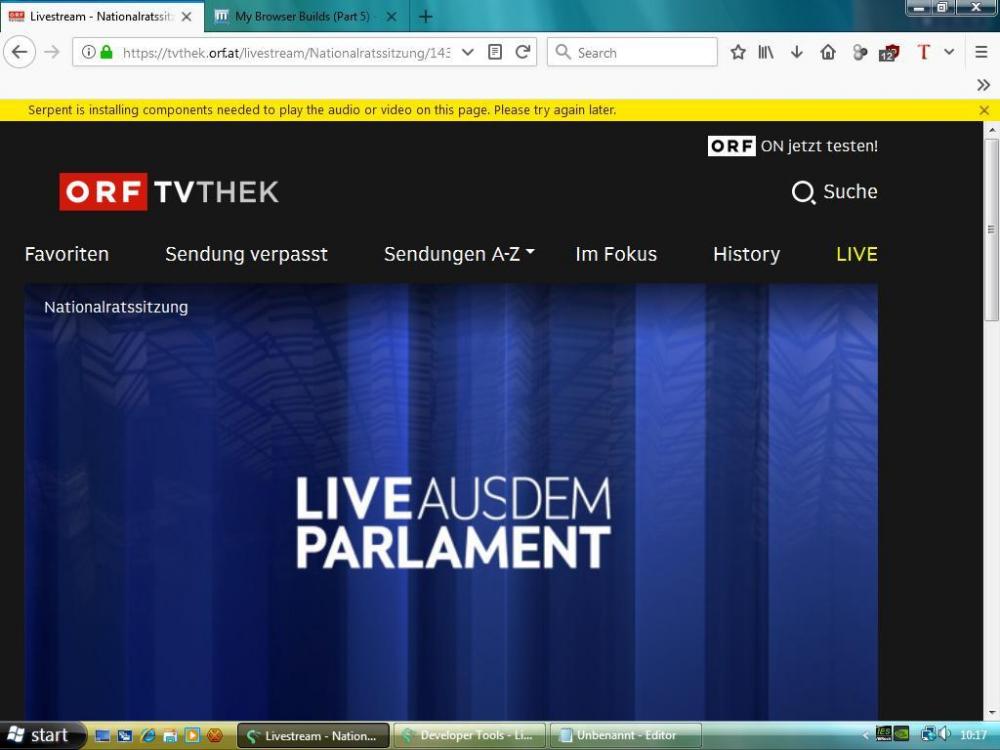Expand Sendungen A-Z dropdown menu
The width and height of the screenshot is (1000, 750).
[459, 254]
